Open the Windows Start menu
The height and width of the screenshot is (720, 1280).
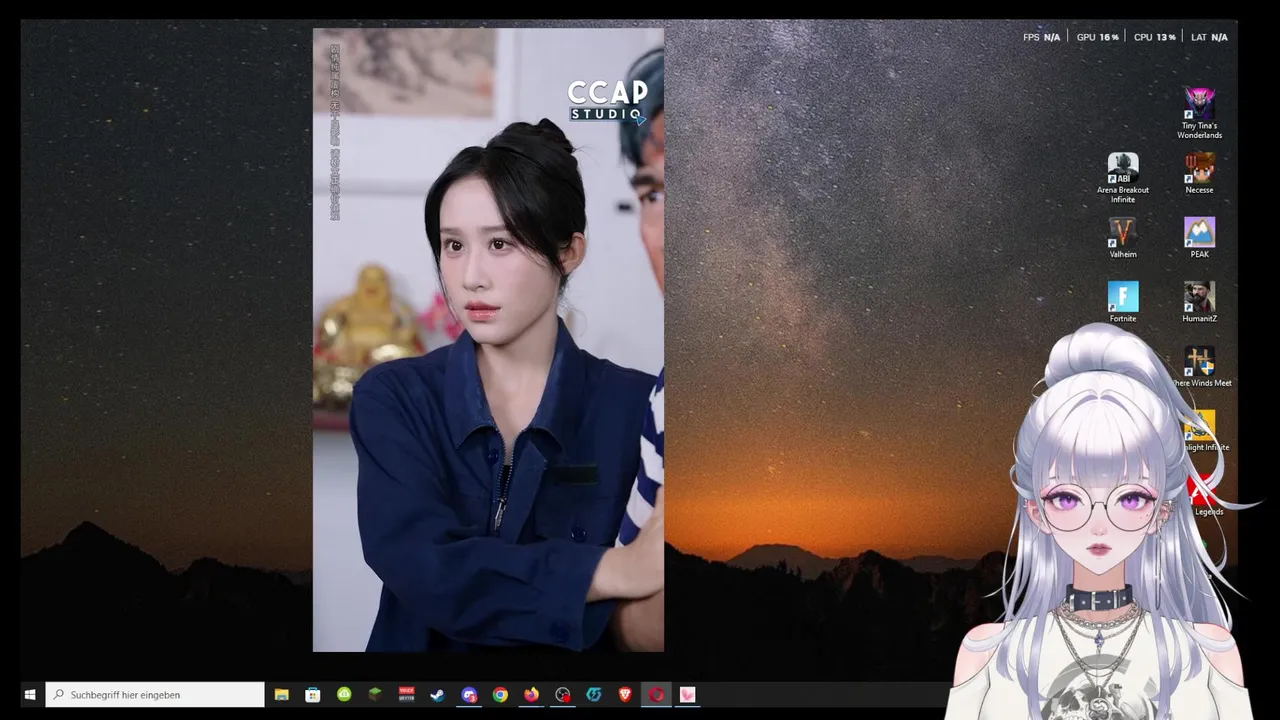click(30, 694)
